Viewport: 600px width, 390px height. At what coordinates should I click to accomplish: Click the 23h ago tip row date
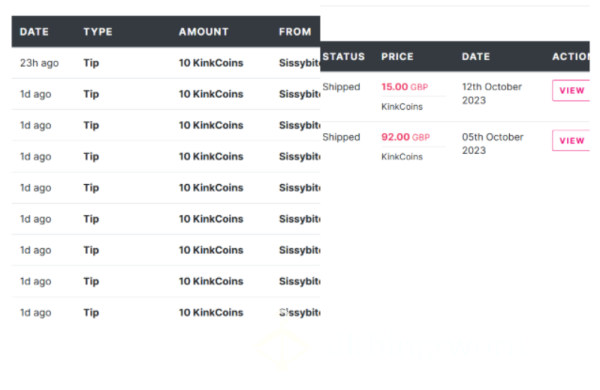coord(39,63)
